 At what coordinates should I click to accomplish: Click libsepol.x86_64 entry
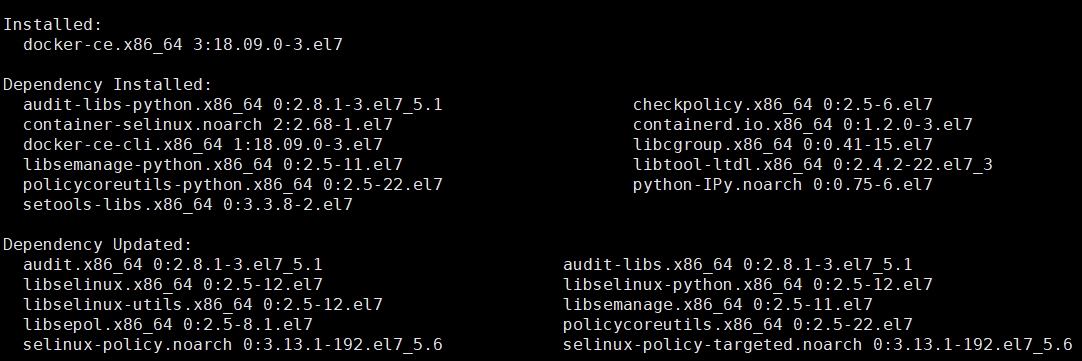[x=168, y=325]
